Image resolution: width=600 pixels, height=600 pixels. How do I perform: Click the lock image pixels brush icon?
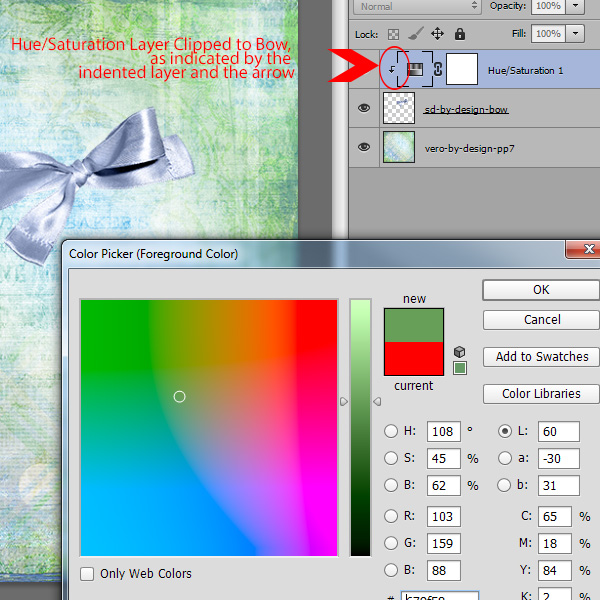415,34
